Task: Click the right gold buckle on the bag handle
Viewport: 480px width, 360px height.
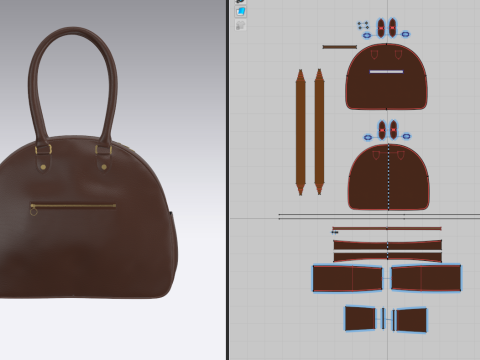Action: click(x=103, y=150)
